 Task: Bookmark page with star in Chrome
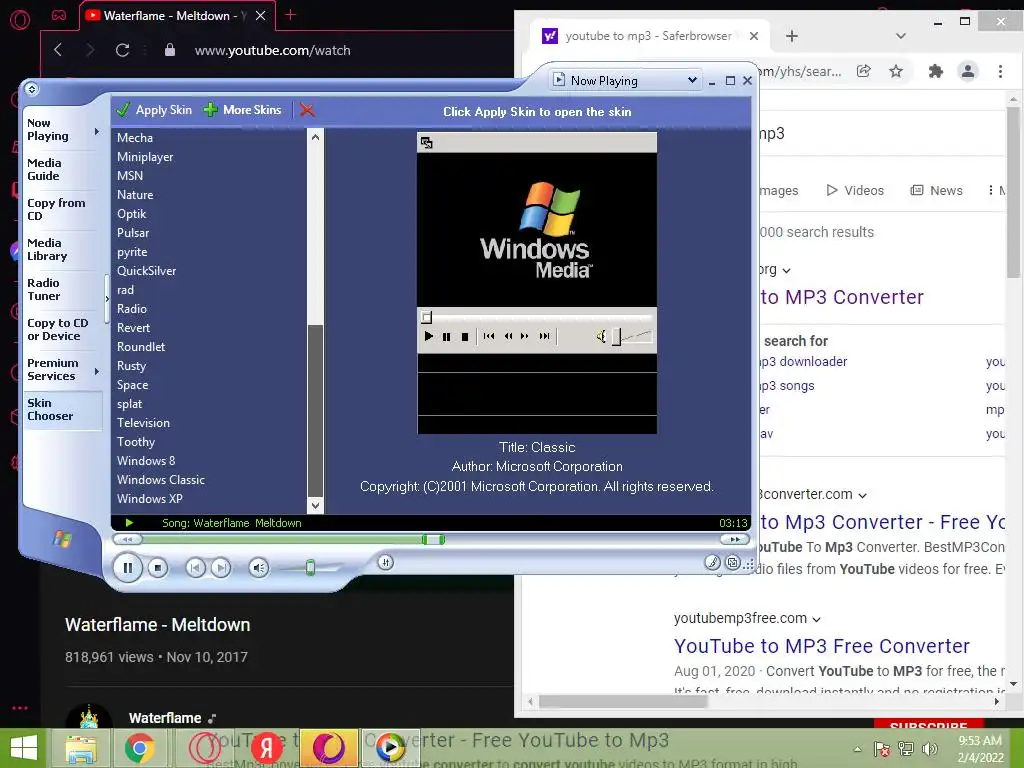(x=896, y=71)
